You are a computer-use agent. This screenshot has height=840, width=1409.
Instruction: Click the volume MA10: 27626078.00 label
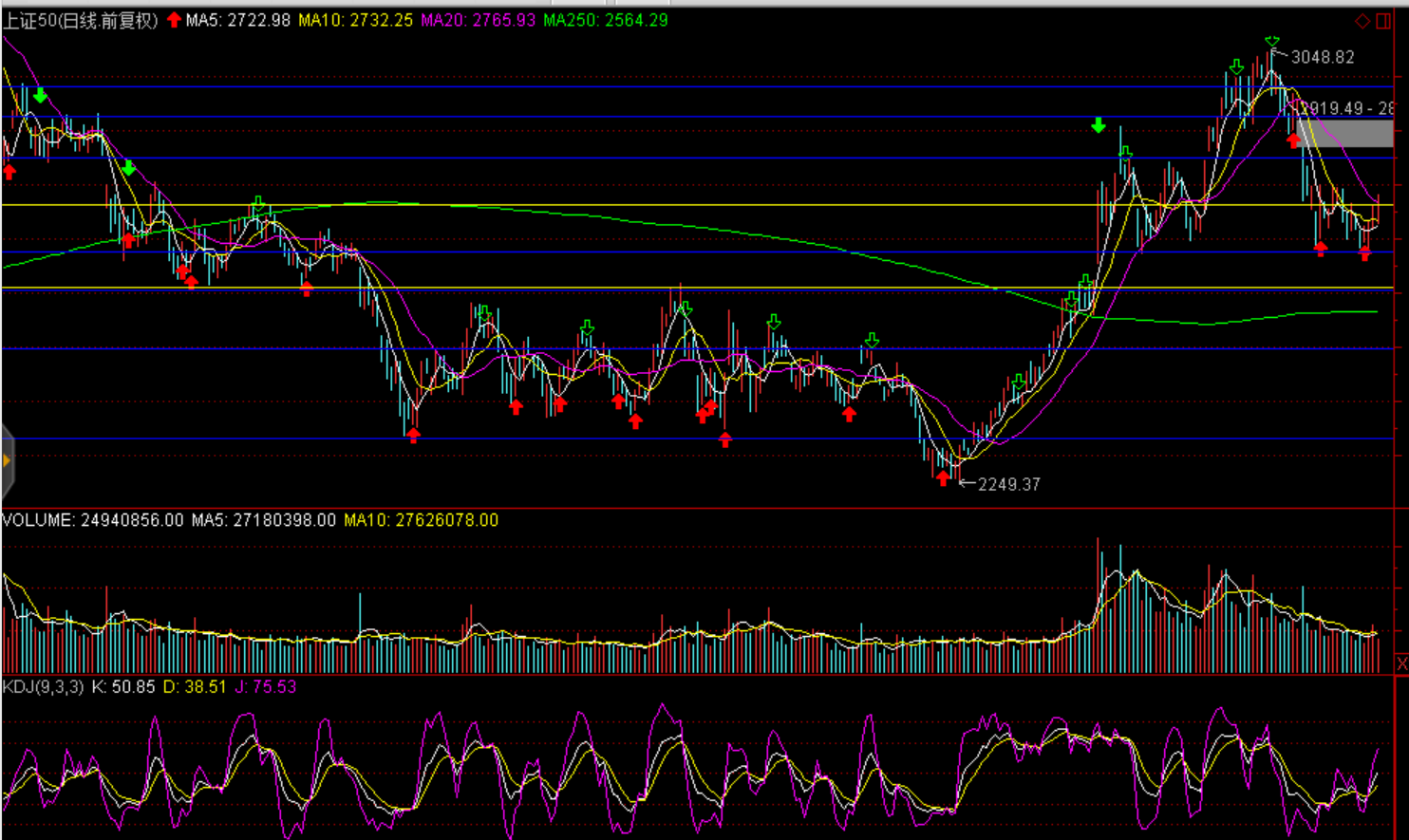421,520
